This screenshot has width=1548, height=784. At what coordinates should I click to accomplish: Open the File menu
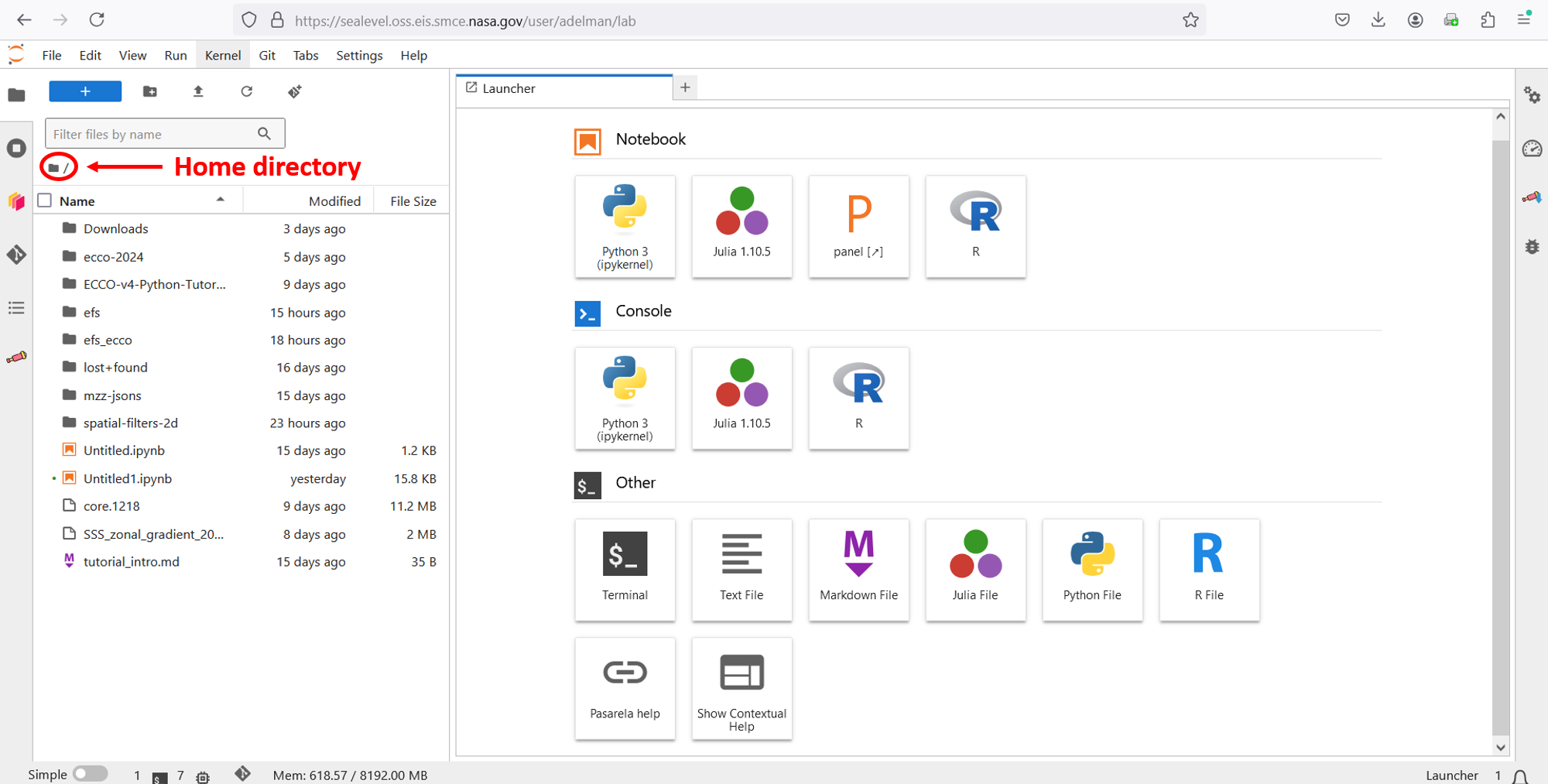pyautogui.click(x=52, y=55)
